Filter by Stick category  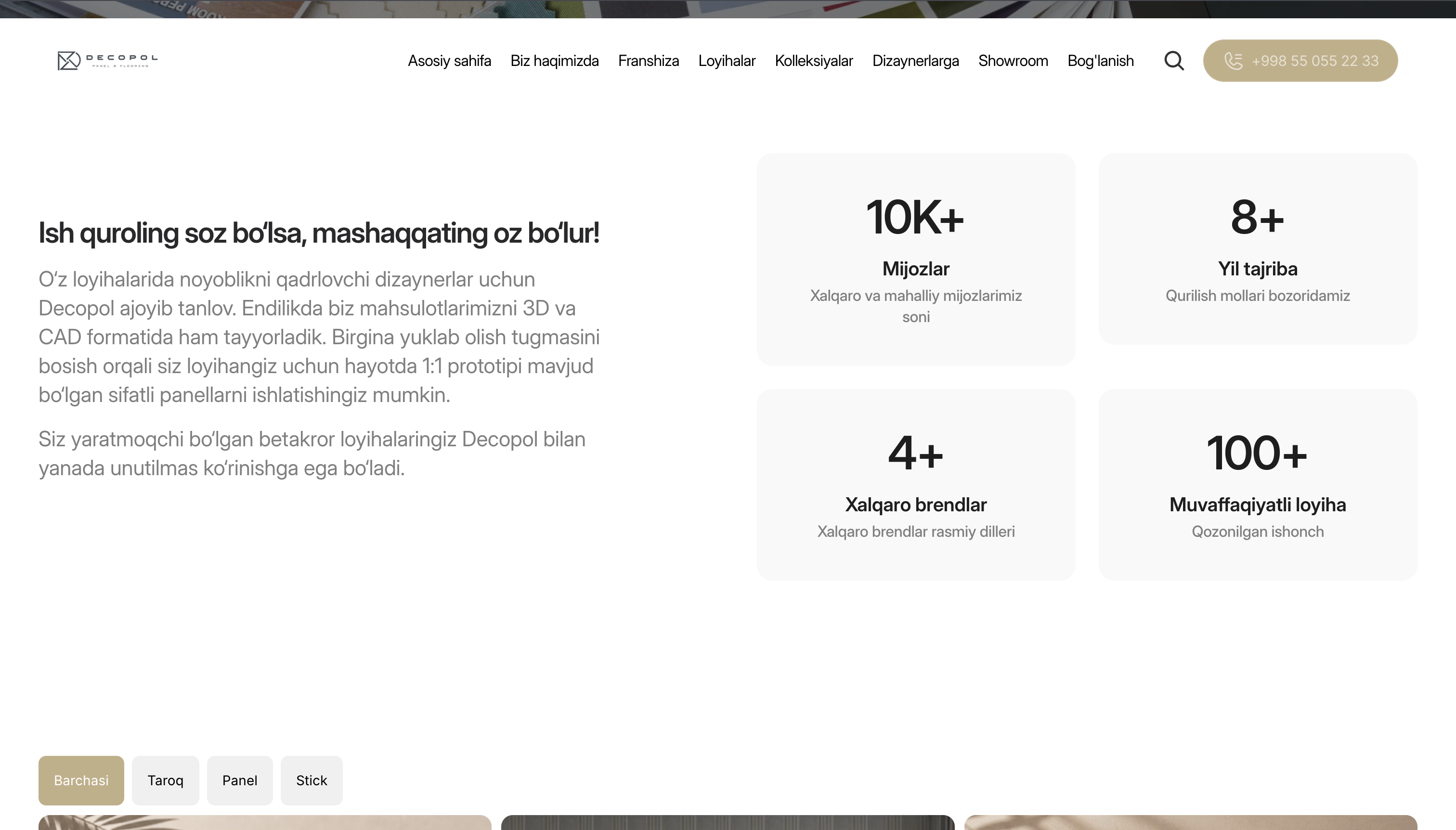(311, 780)
